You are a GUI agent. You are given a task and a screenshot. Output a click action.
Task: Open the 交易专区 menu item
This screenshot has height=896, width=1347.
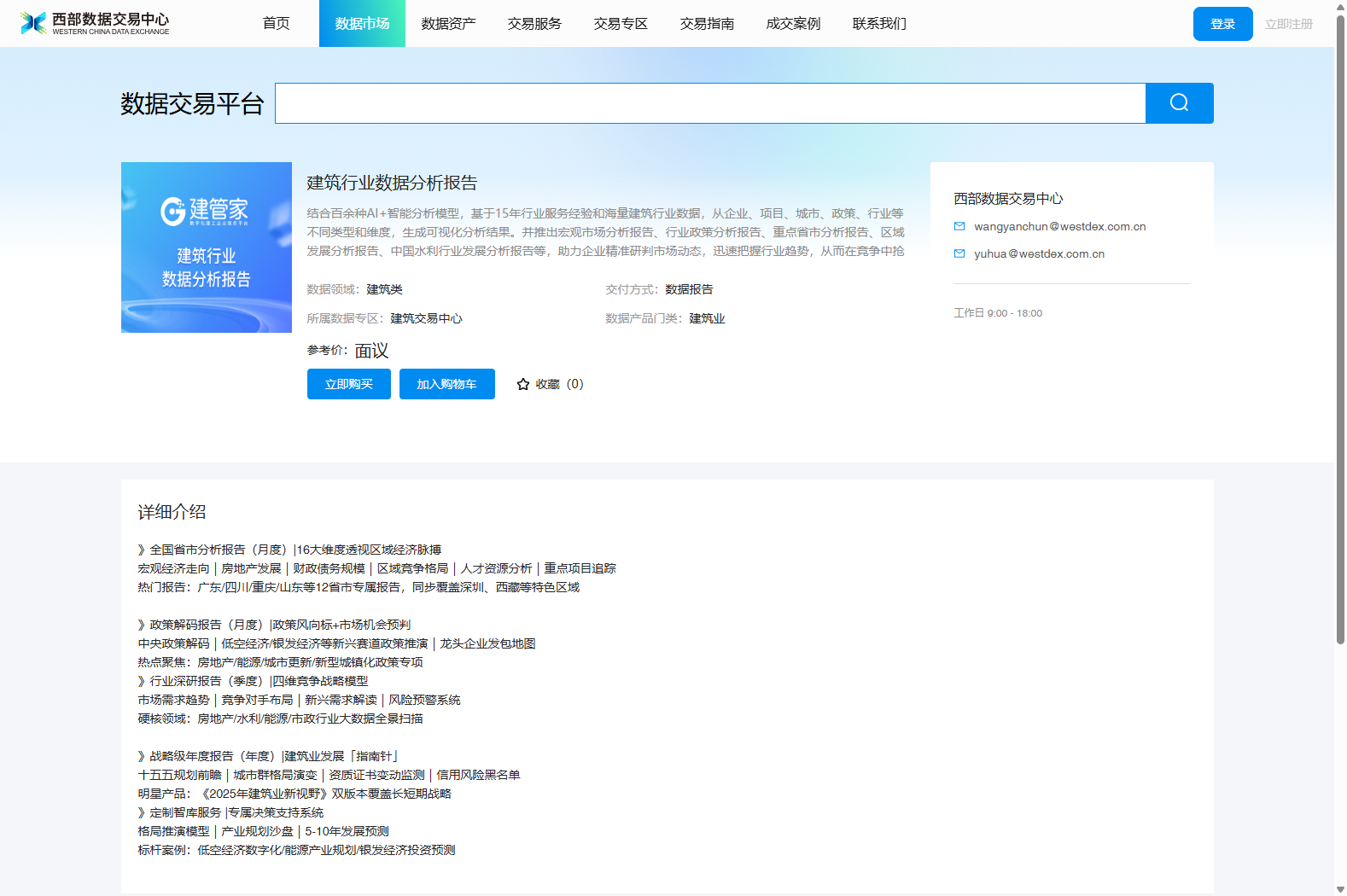(x=621, y=24)
